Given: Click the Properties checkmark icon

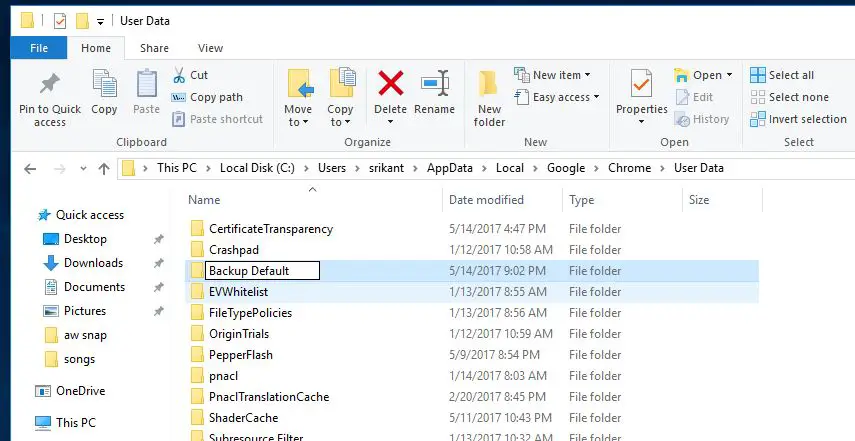Looking at the screenshot, I should click(641, 83).
